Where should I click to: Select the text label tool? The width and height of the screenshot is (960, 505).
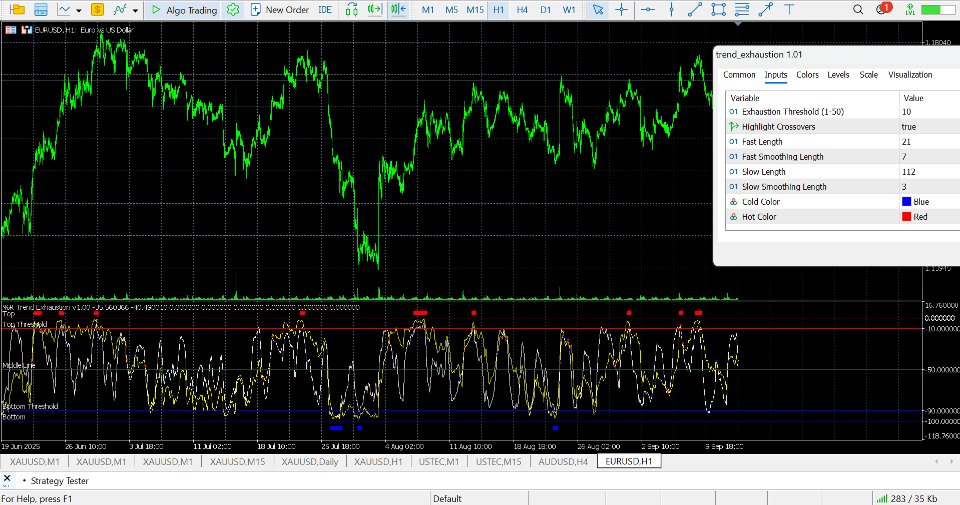(x=789, y=9)
